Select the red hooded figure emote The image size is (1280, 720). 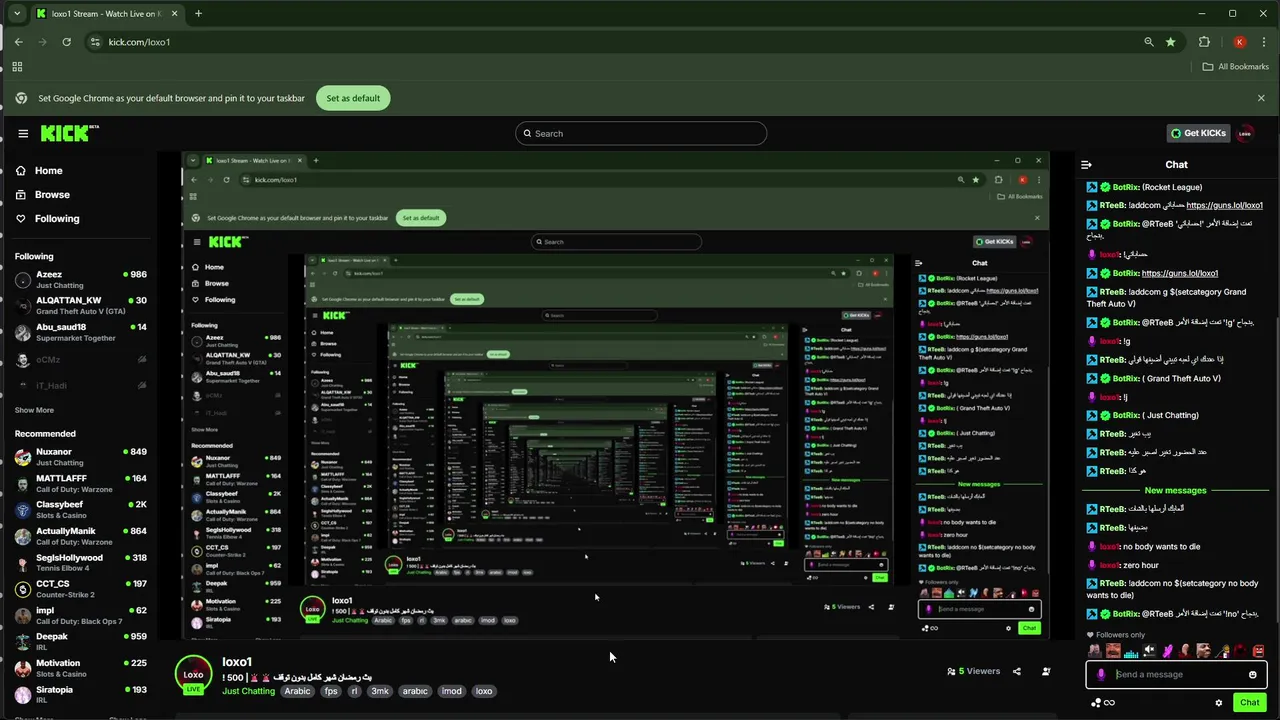1240,651
